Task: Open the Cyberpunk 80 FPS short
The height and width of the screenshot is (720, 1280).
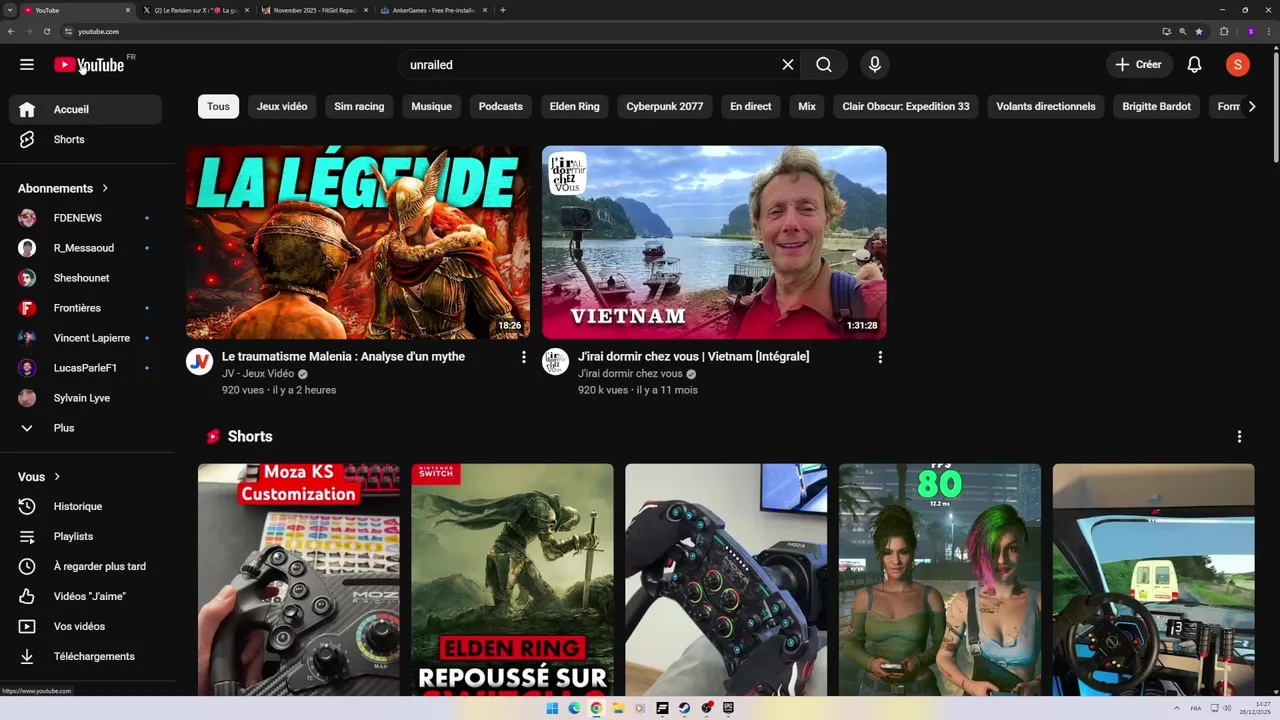Action: click(x=940, y=580)
